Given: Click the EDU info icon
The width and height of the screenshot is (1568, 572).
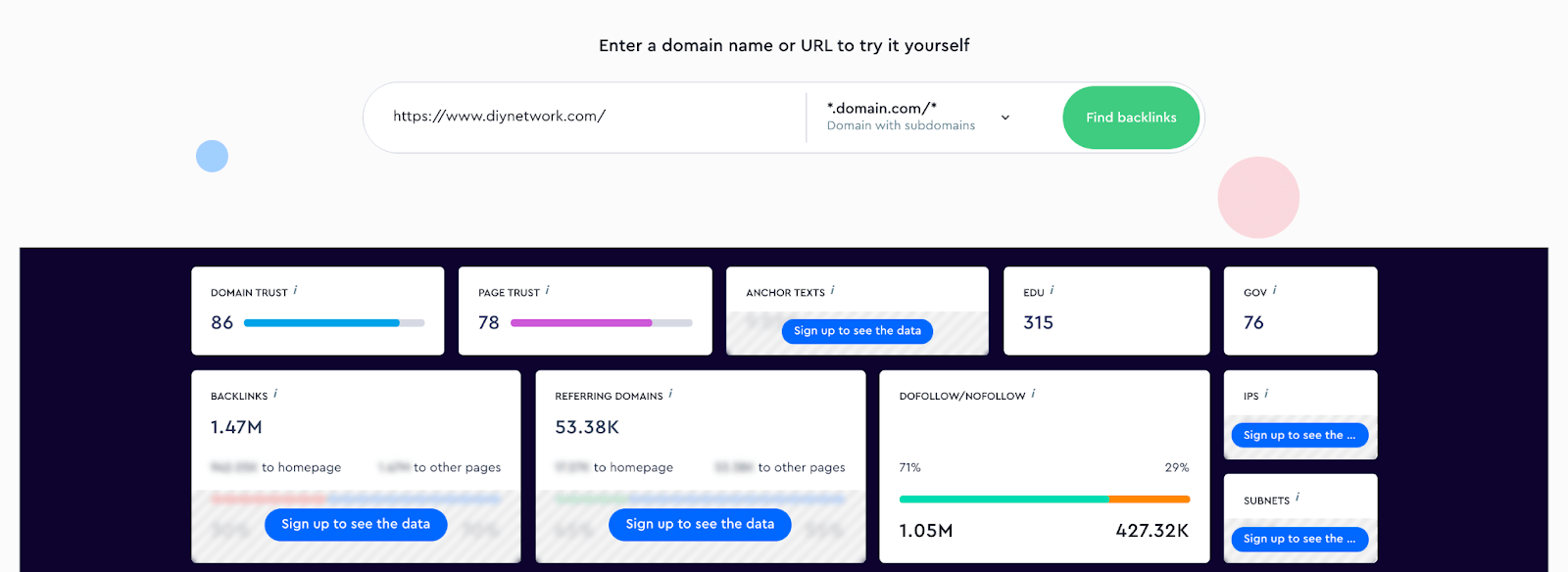Looking at the screenshot, I should [1053, 290].
